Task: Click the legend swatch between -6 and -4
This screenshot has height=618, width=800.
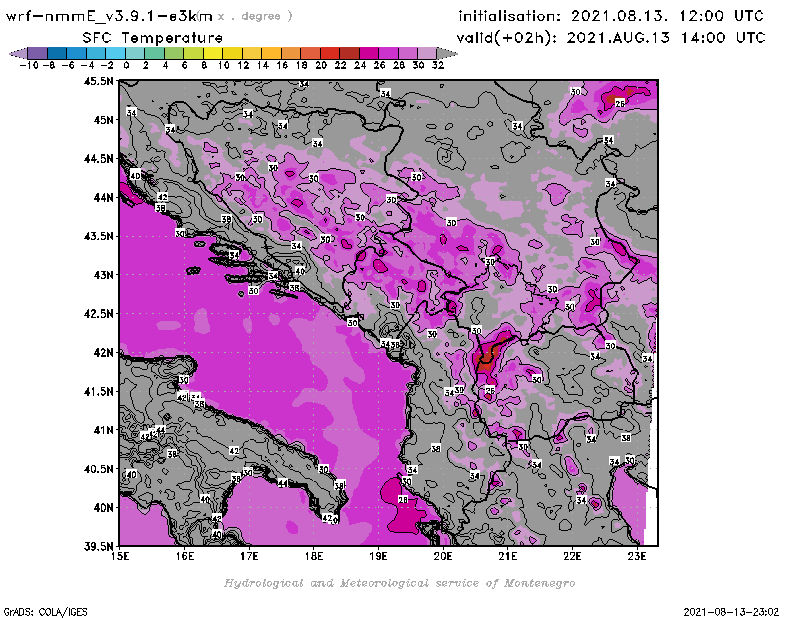Action: pyautogui.click(x=77, y=53)
